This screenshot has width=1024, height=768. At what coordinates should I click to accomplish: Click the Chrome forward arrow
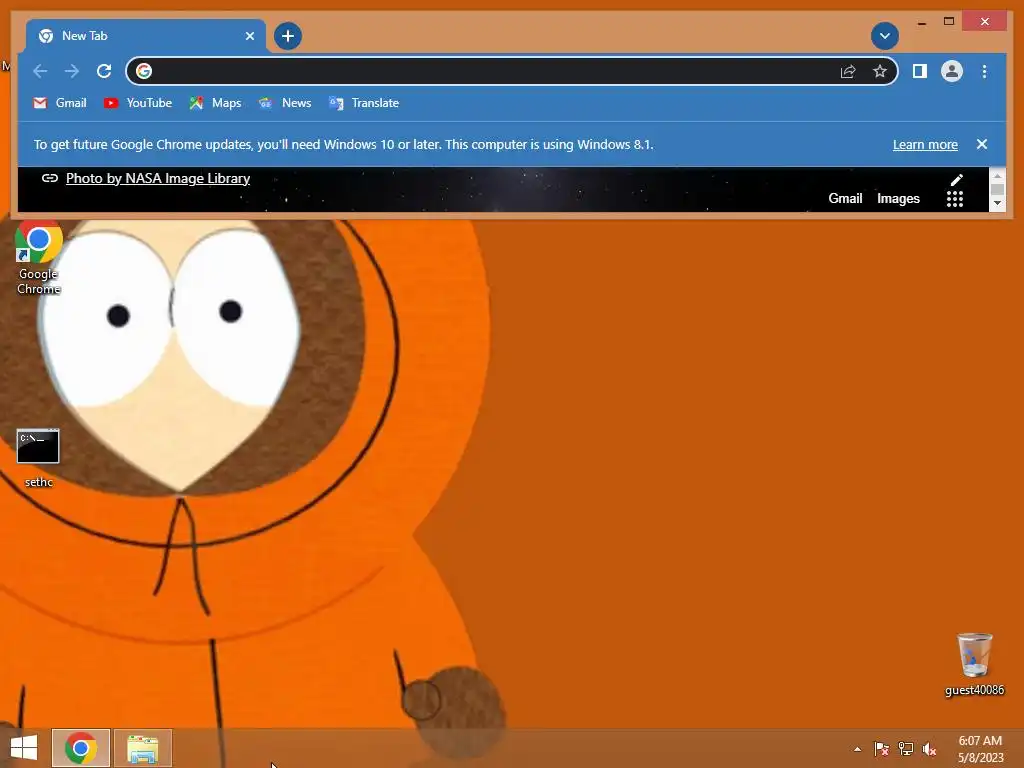pyautogui.click(x=72, y=71)
